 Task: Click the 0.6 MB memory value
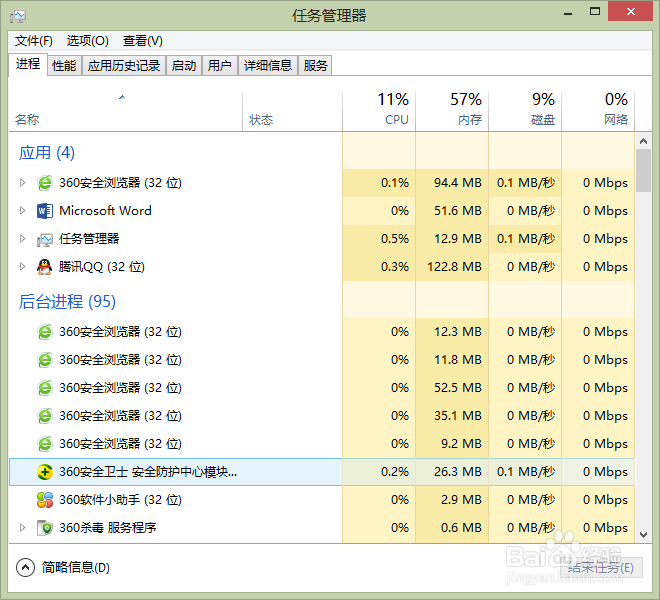[461, 528]
